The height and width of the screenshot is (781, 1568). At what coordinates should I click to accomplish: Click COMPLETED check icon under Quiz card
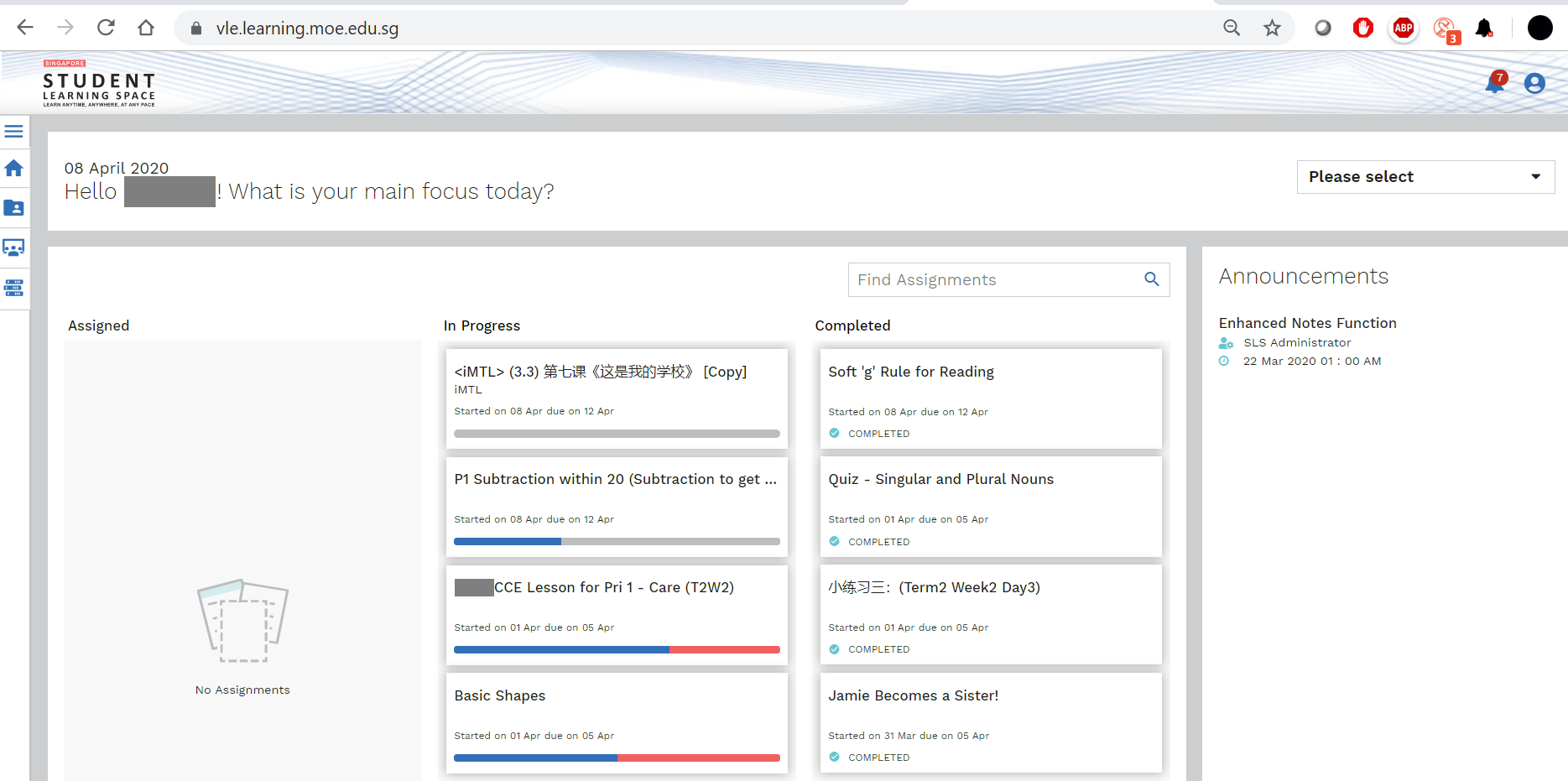[x=834, y=542]
